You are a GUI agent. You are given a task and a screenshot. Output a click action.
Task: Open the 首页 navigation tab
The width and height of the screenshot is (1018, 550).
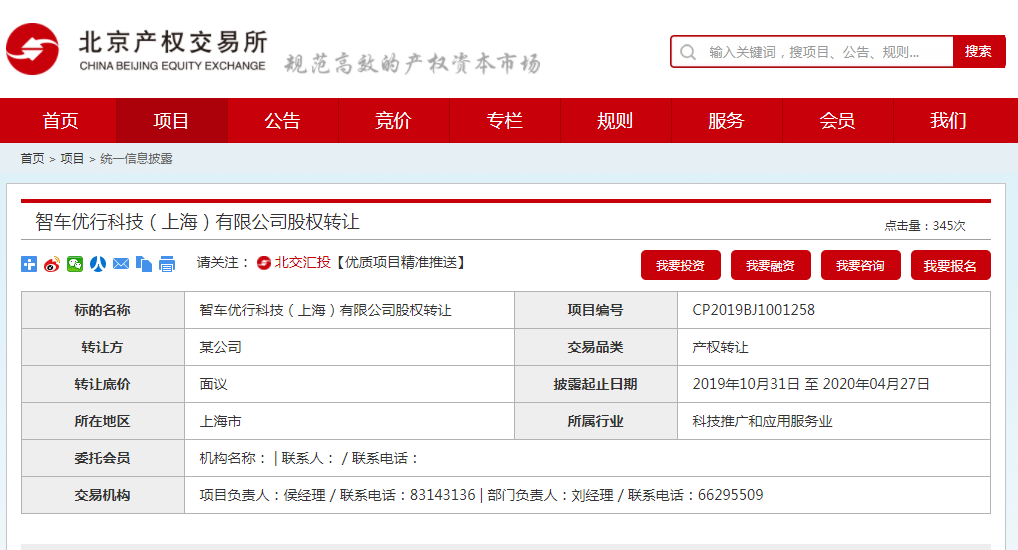pyautogui.click(x=60, y=121)
